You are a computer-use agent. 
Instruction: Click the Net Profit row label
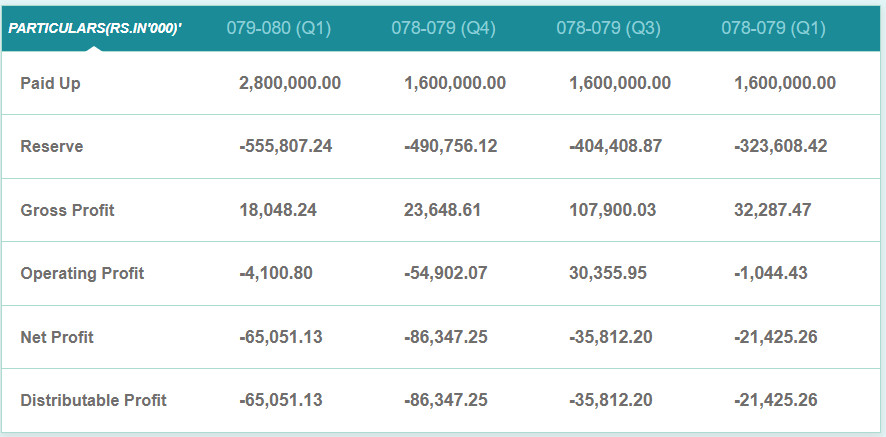pyautogui.click(x=58, y=337)
